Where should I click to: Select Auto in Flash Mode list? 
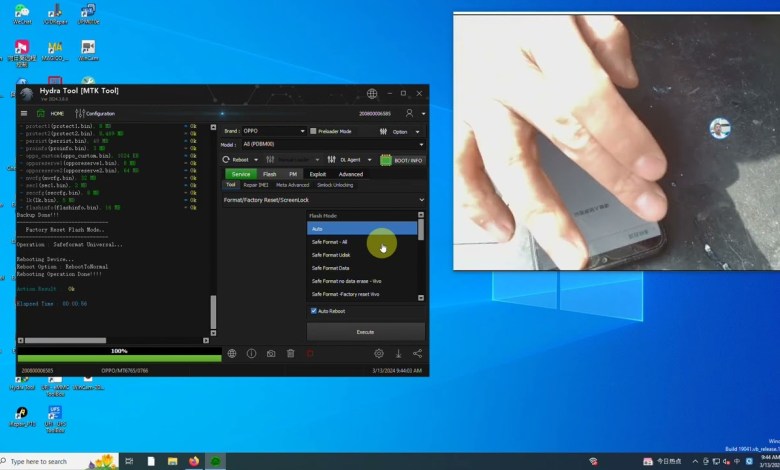362,229
